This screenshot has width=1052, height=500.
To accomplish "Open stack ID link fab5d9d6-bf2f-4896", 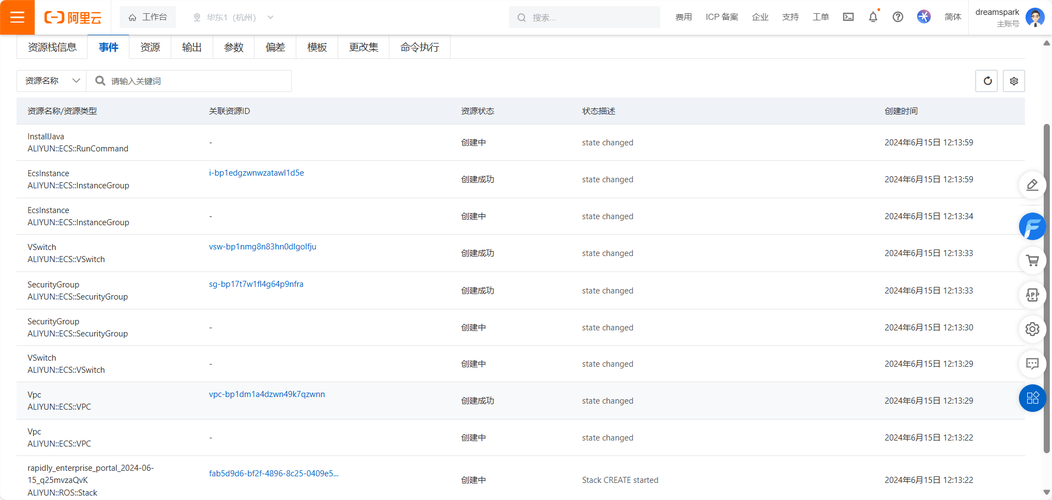I will pos(274,473).
